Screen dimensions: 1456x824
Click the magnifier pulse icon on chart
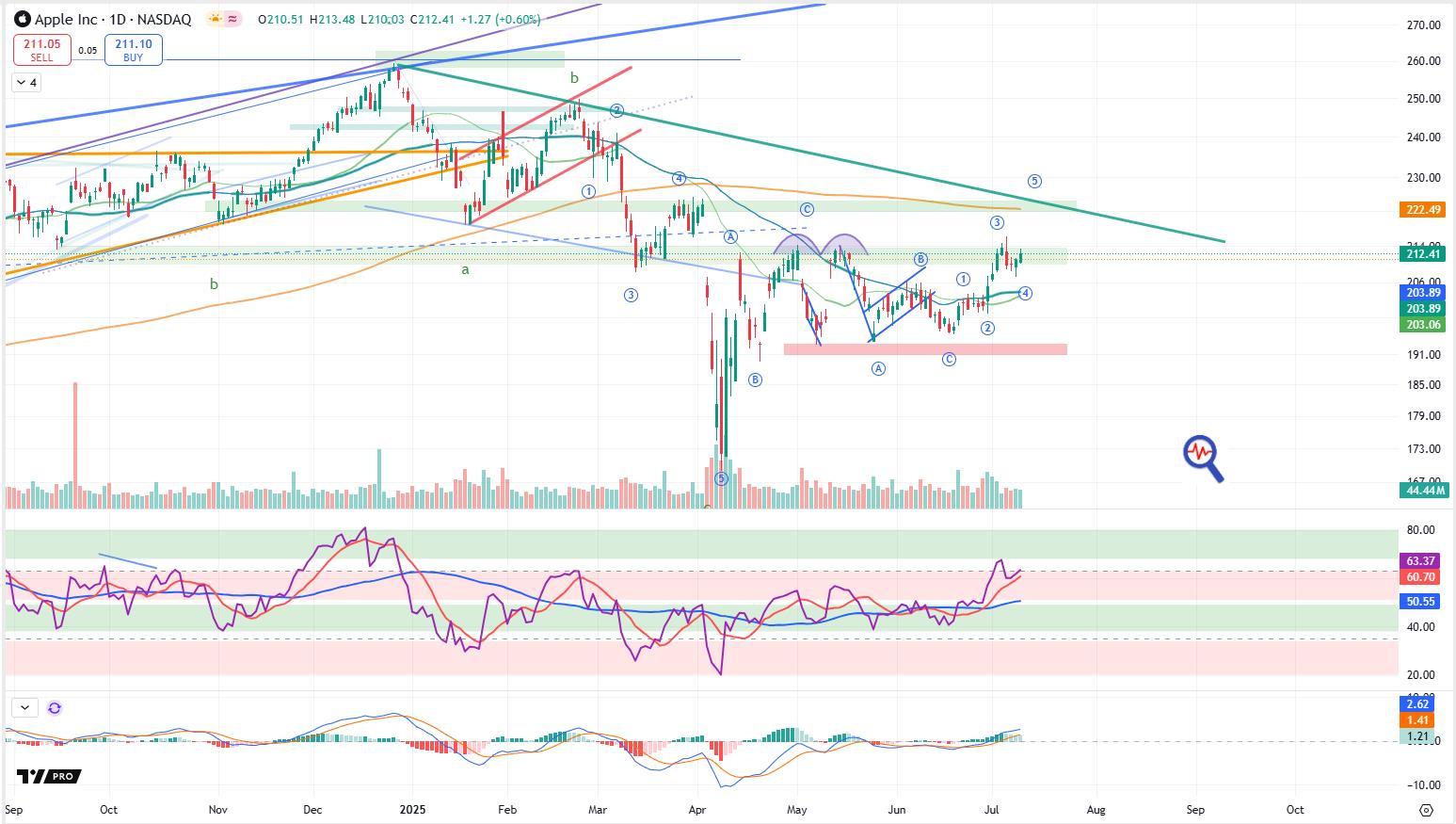[x=1203, y=459]
